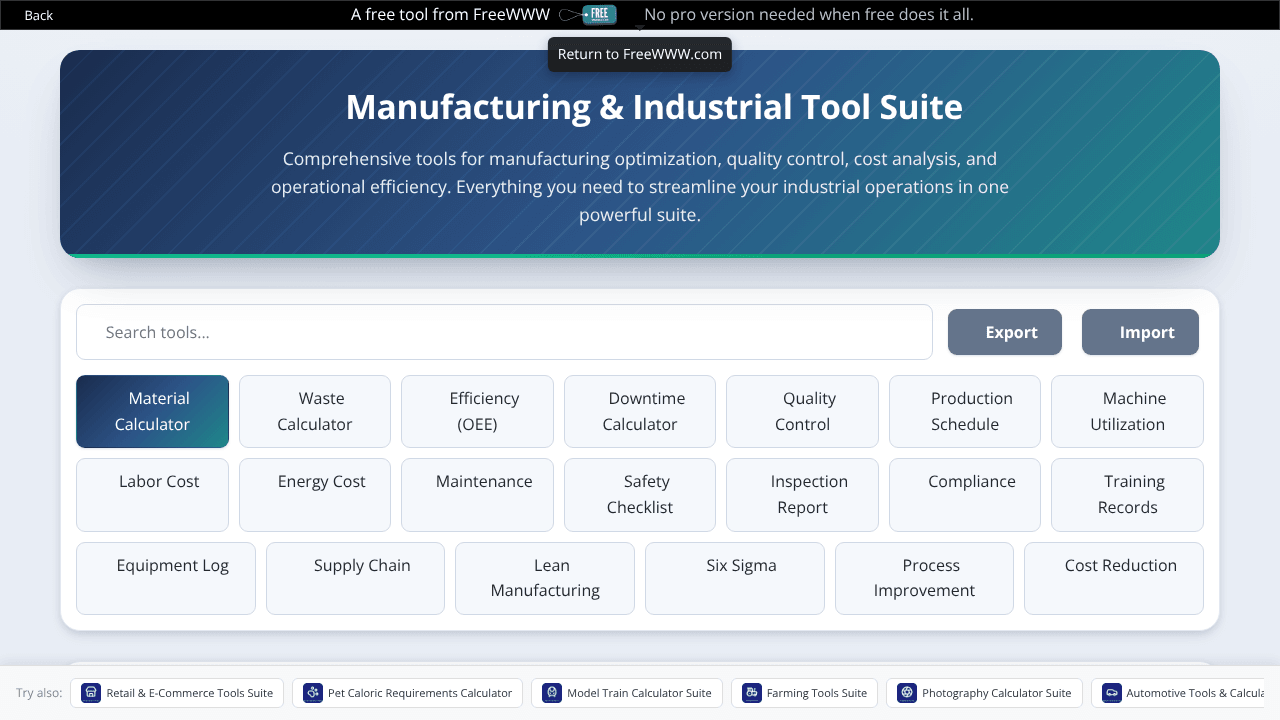Viewport: 1280px width, 720px height.
Task: Switch to Safety Checklist tab
Action: tap(640, 495)
